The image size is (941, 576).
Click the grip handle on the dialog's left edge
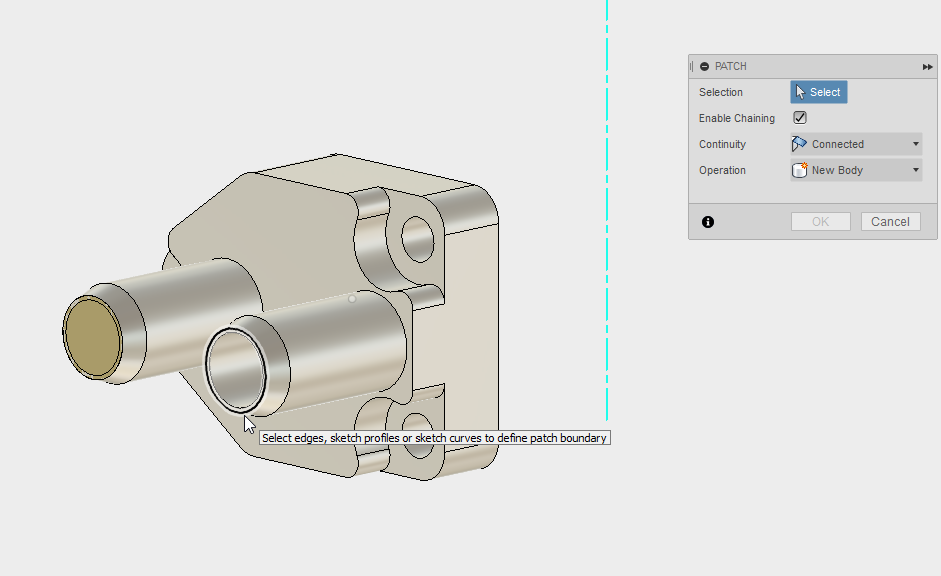[691, 66]
